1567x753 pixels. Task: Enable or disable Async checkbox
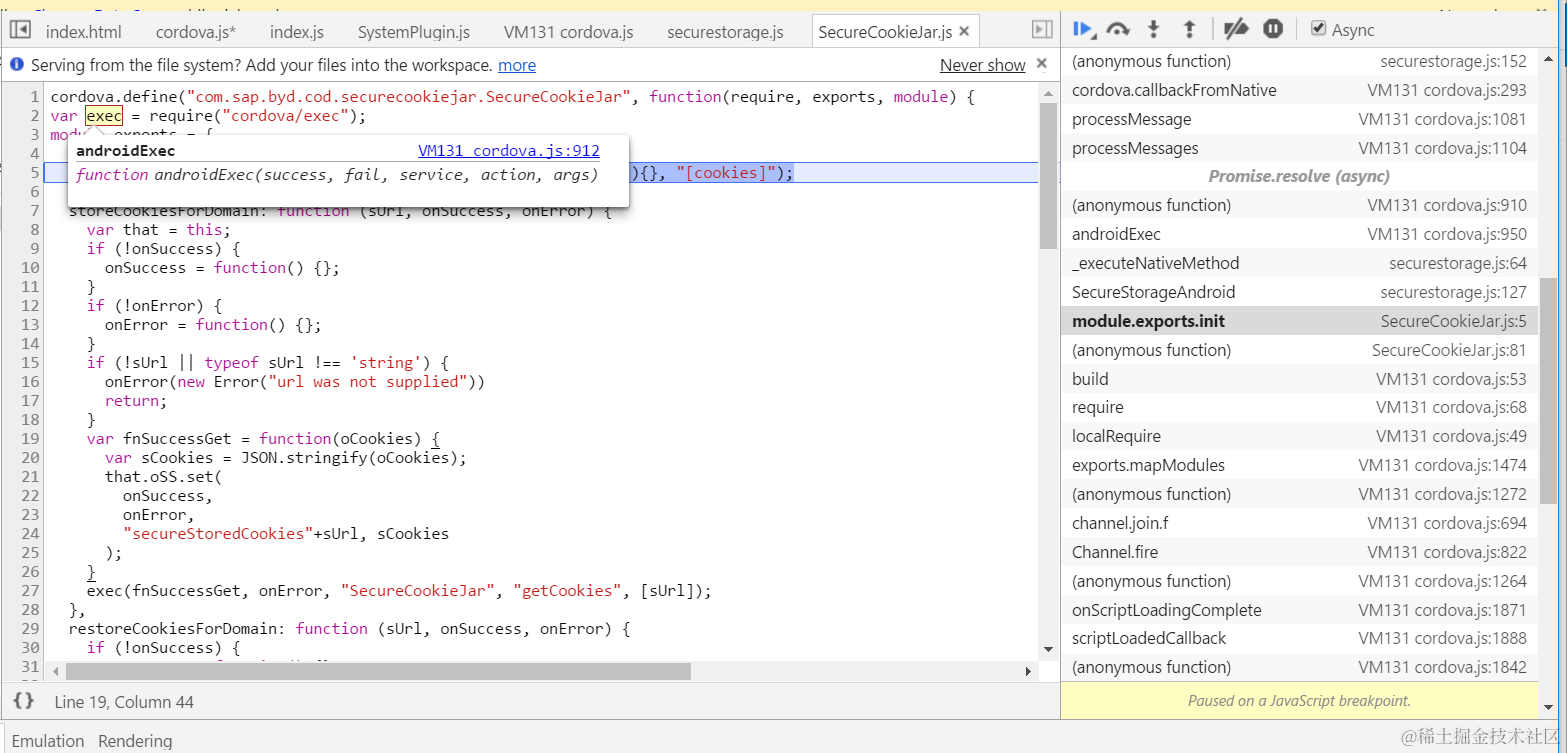[x=1319, y=29]
